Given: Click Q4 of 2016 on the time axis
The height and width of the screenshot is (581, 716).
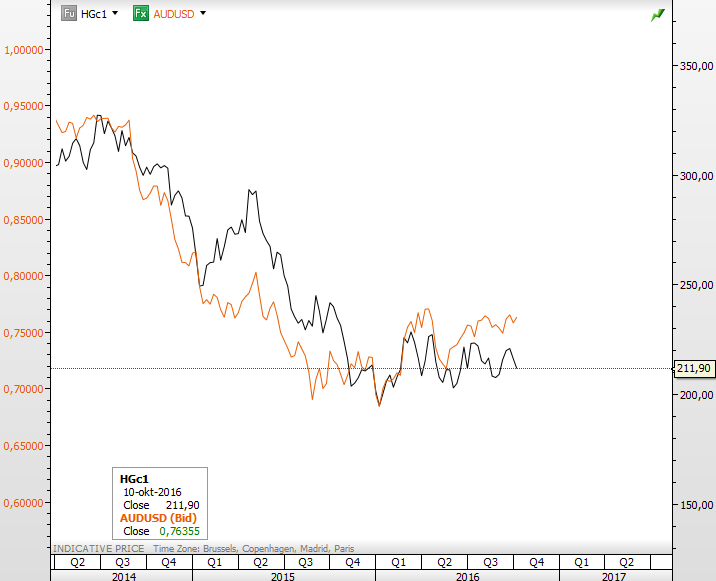Looking at the screenshot, I should click(x=536, y=561).
